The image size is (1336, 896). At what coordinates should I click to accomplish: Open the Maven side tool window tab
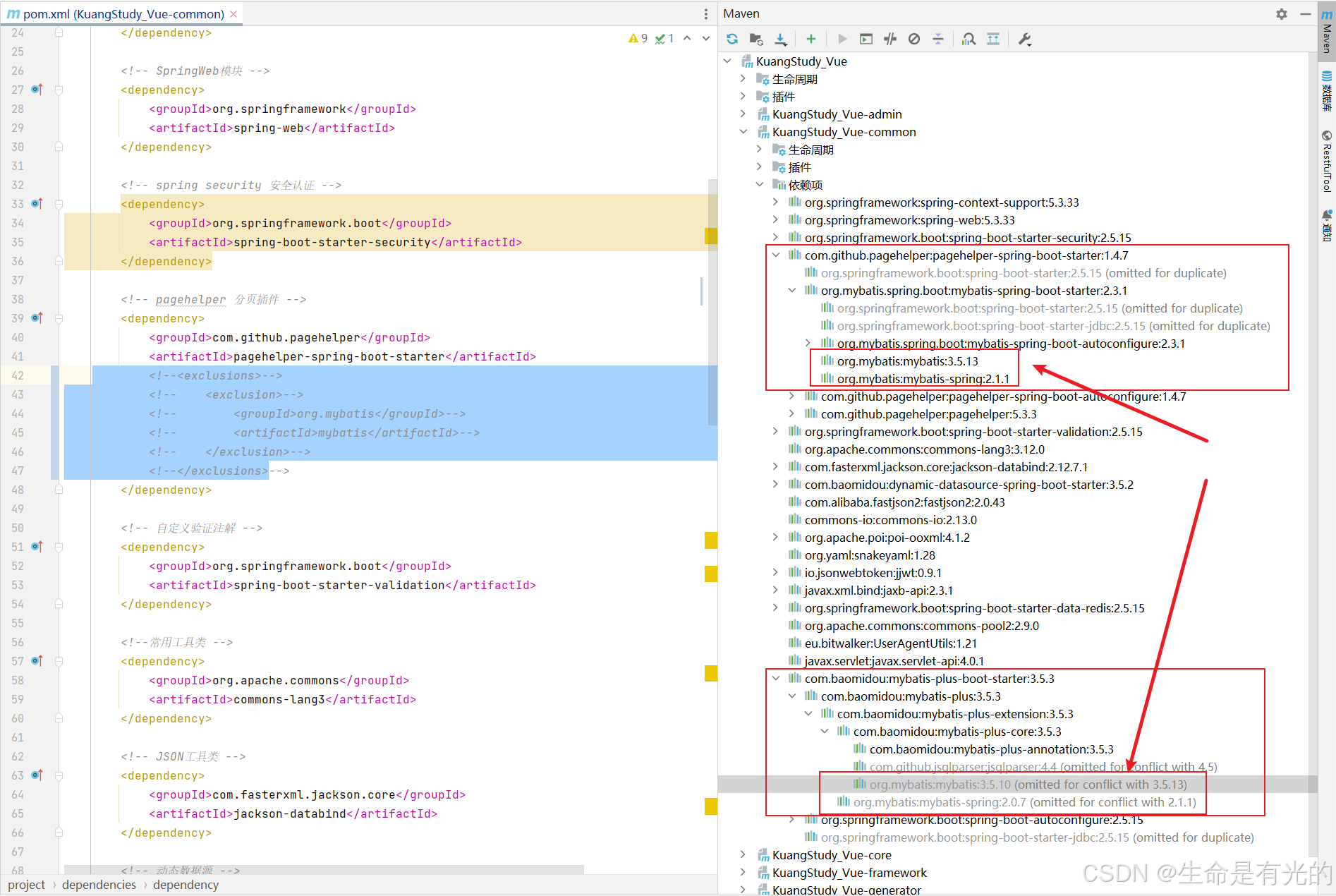pos(1327,31)
